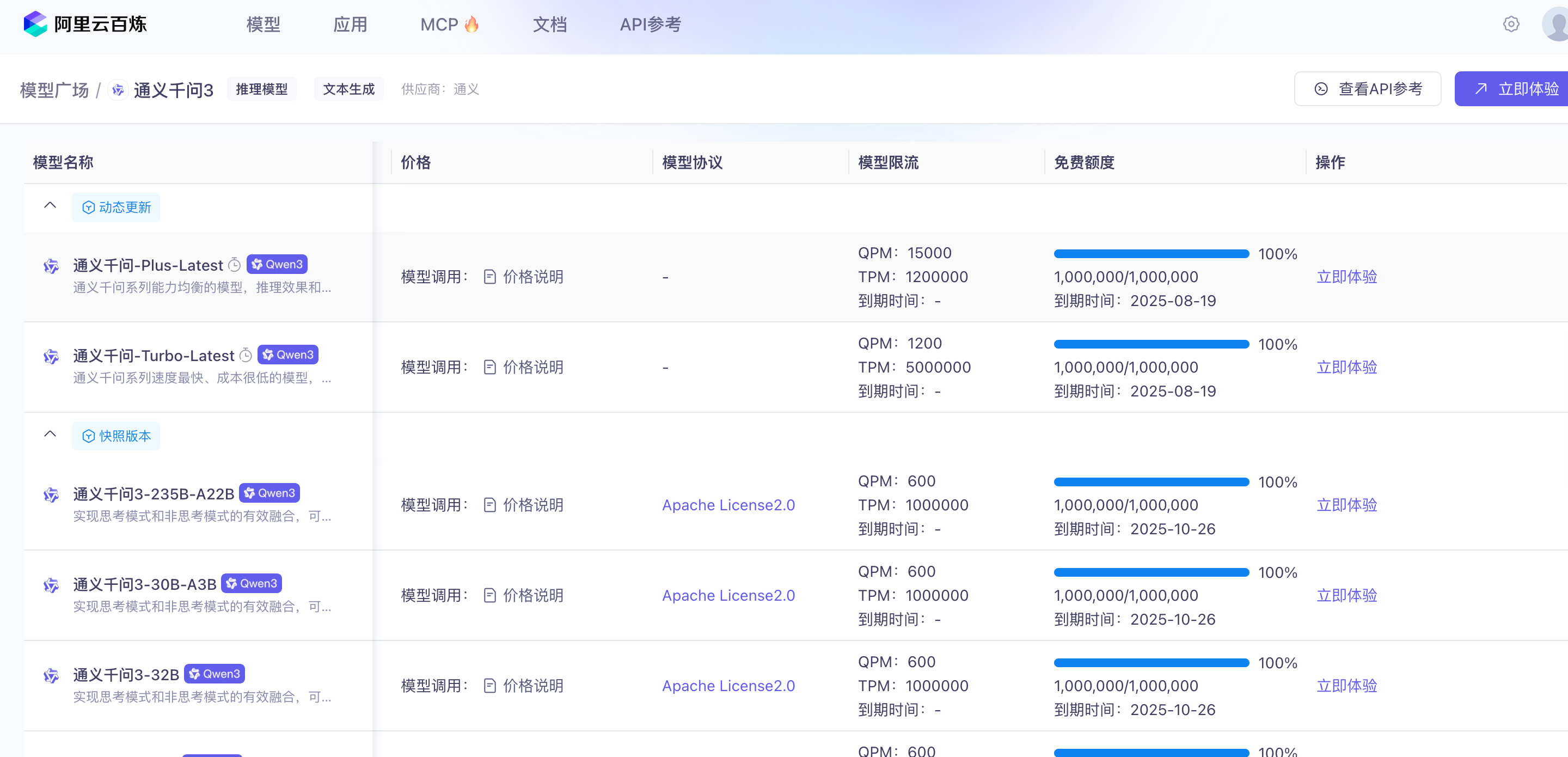Viewport: 1568px width, 757px height.
Task: Open the 文档 navigation tab
Action: (550, 25)
